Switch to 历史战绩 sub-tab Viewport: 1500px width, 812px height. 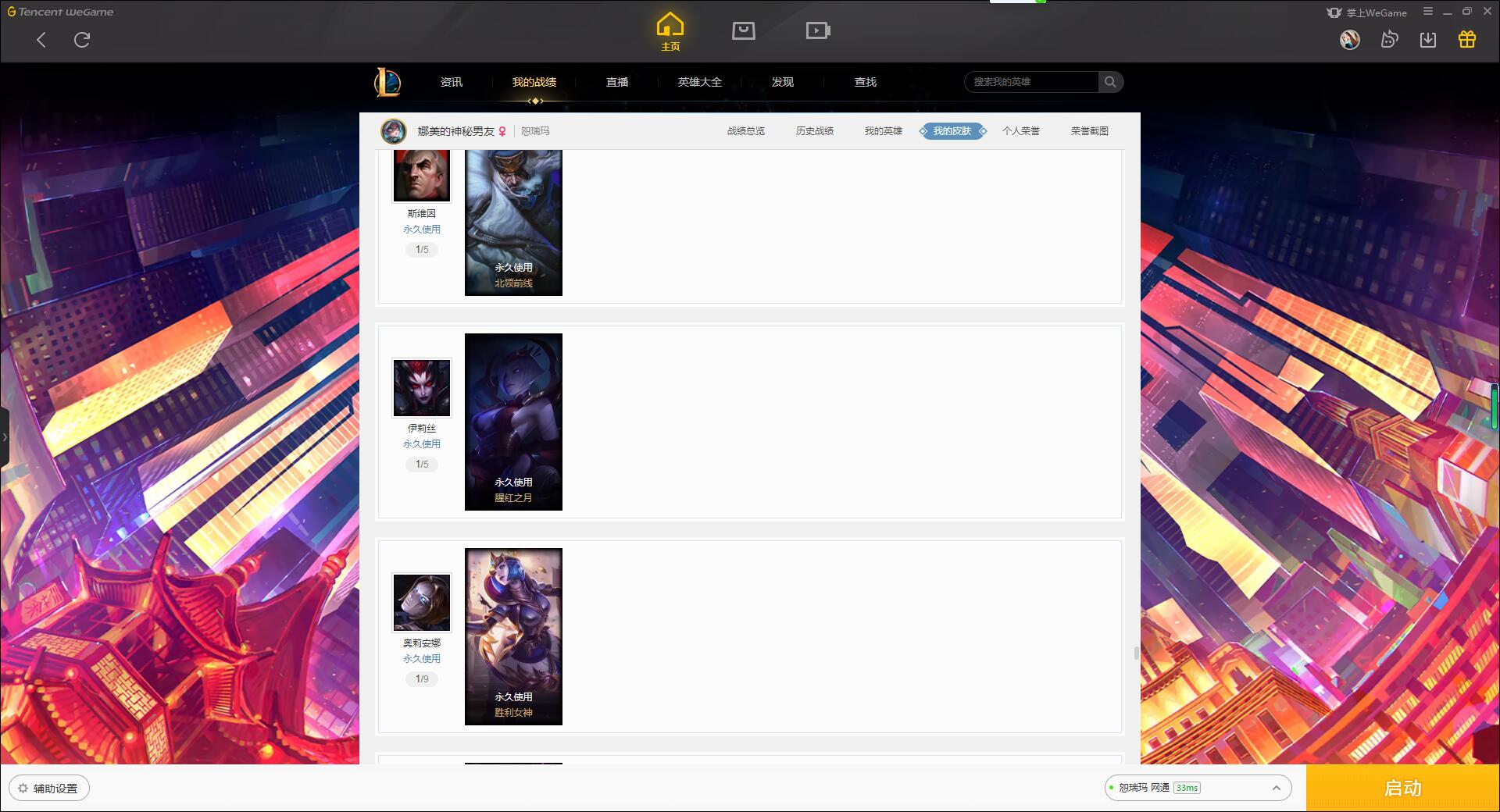coord(815,131)
